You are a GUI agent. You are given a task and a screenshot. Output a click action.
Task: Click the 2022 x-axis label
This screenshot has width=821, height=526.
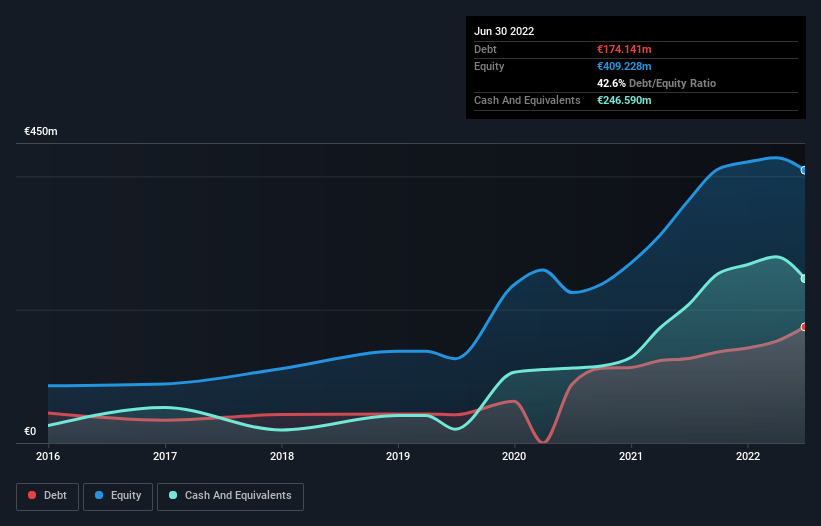[748, 456]
